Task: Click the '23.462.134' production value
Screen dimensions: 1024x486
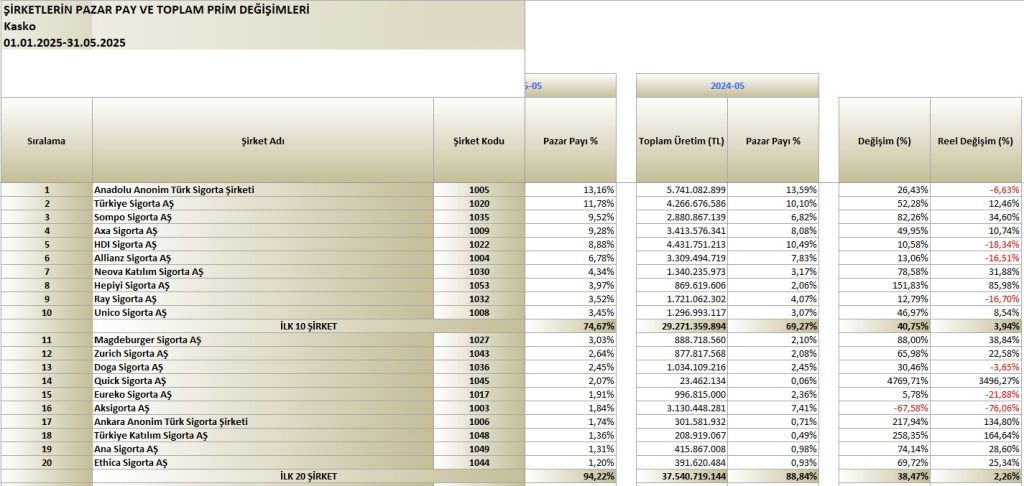Action: pos(682,381)
